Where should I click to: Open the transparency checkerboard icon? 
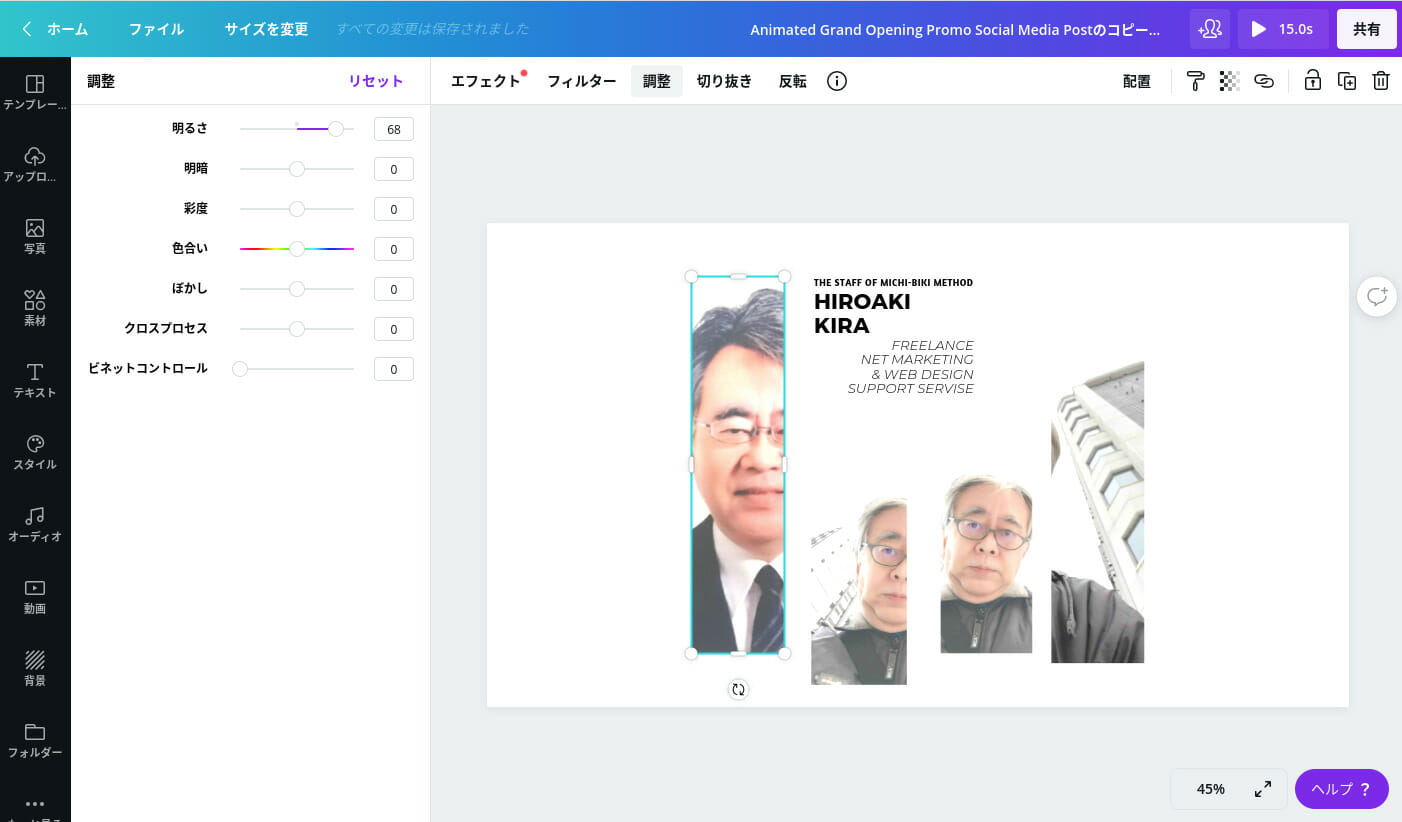pyautogui.click(x=1229, y=81)
